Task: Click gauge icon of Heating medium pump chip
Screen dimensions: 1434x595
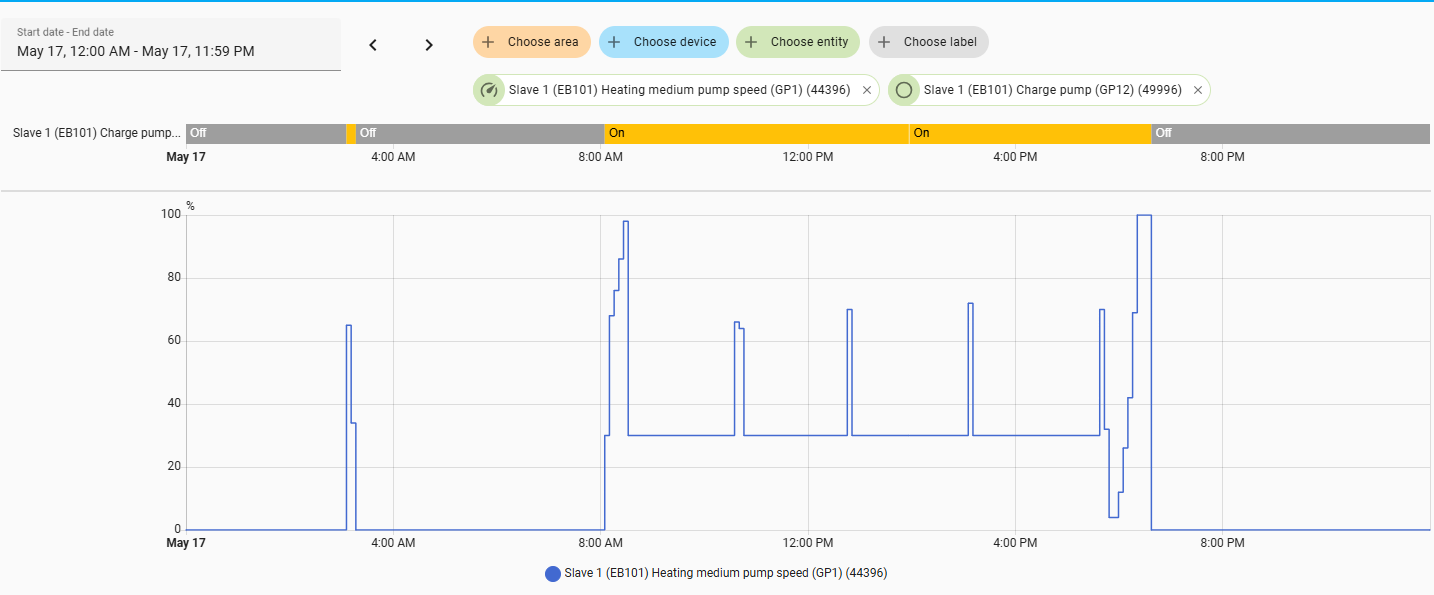Action: pyautogui.click(x=489, y=90)
